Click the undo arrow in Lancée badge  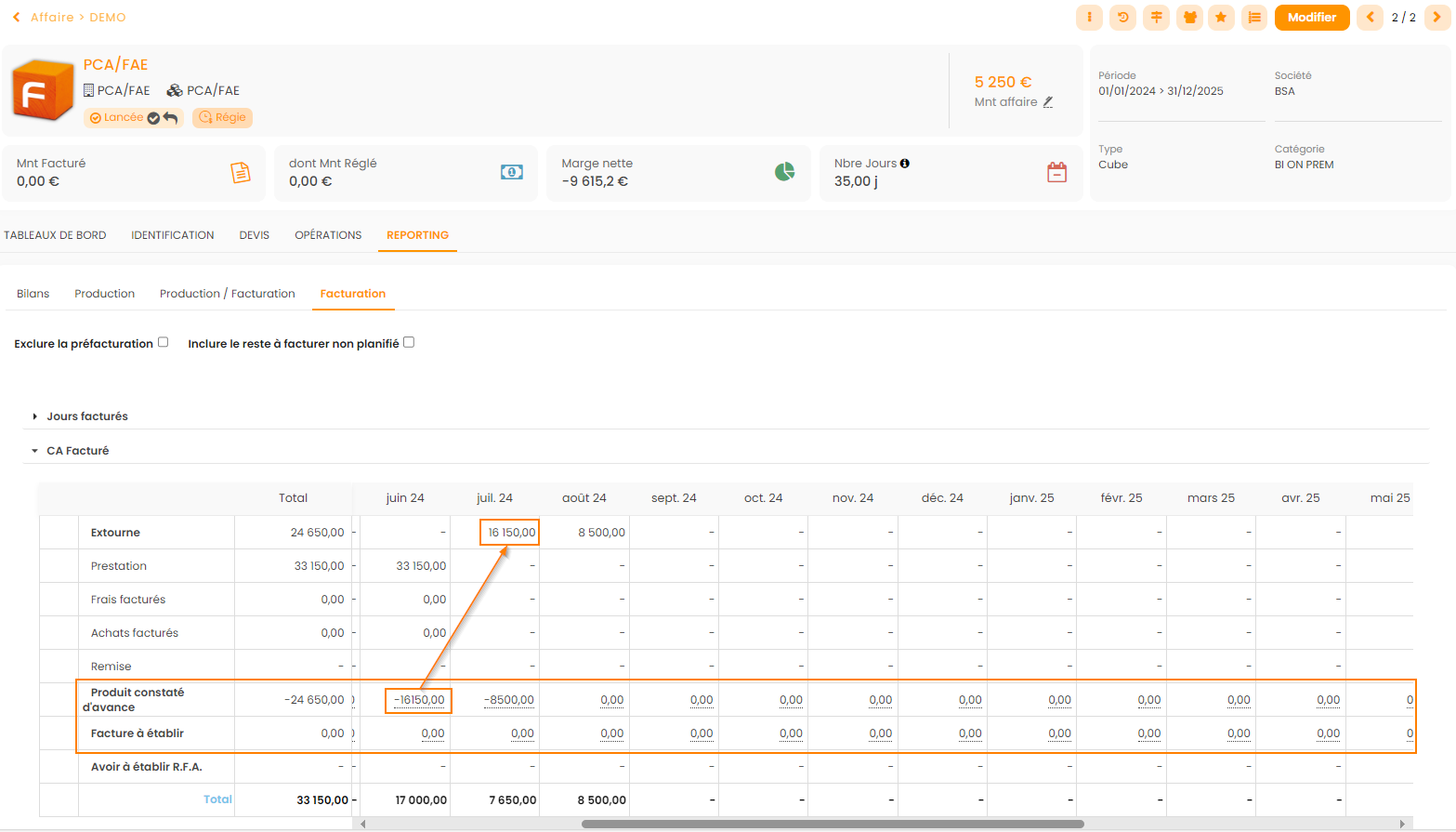pyautogui.click(x=171, y=118)
